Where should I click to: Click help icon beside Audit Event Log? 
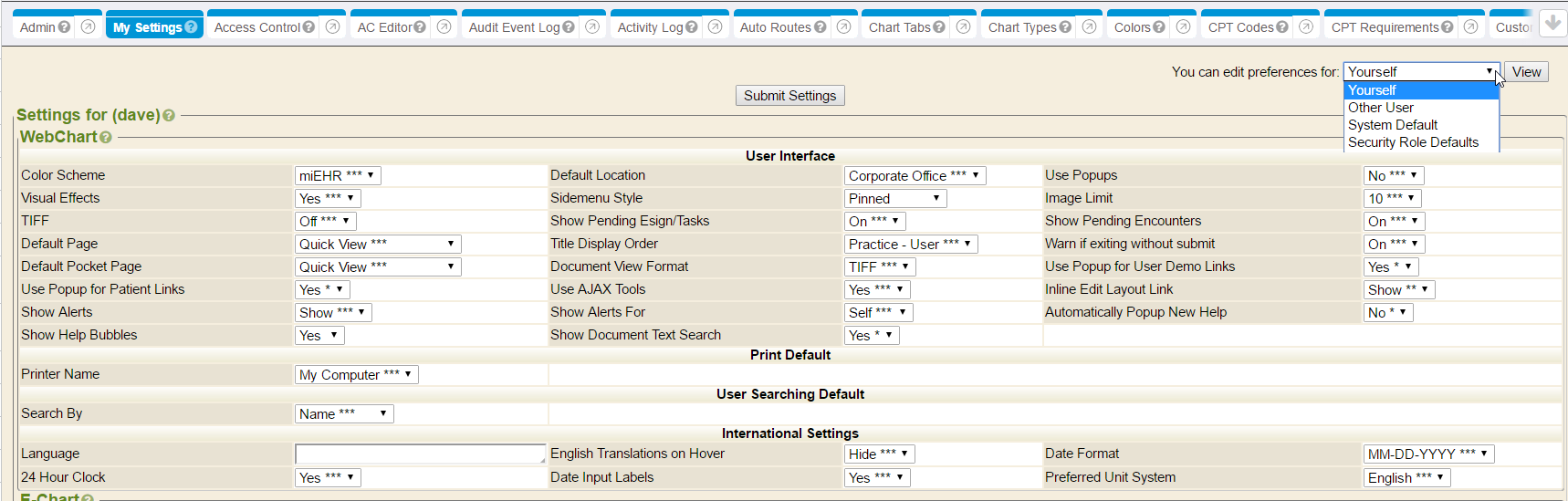tap(569, 27)
